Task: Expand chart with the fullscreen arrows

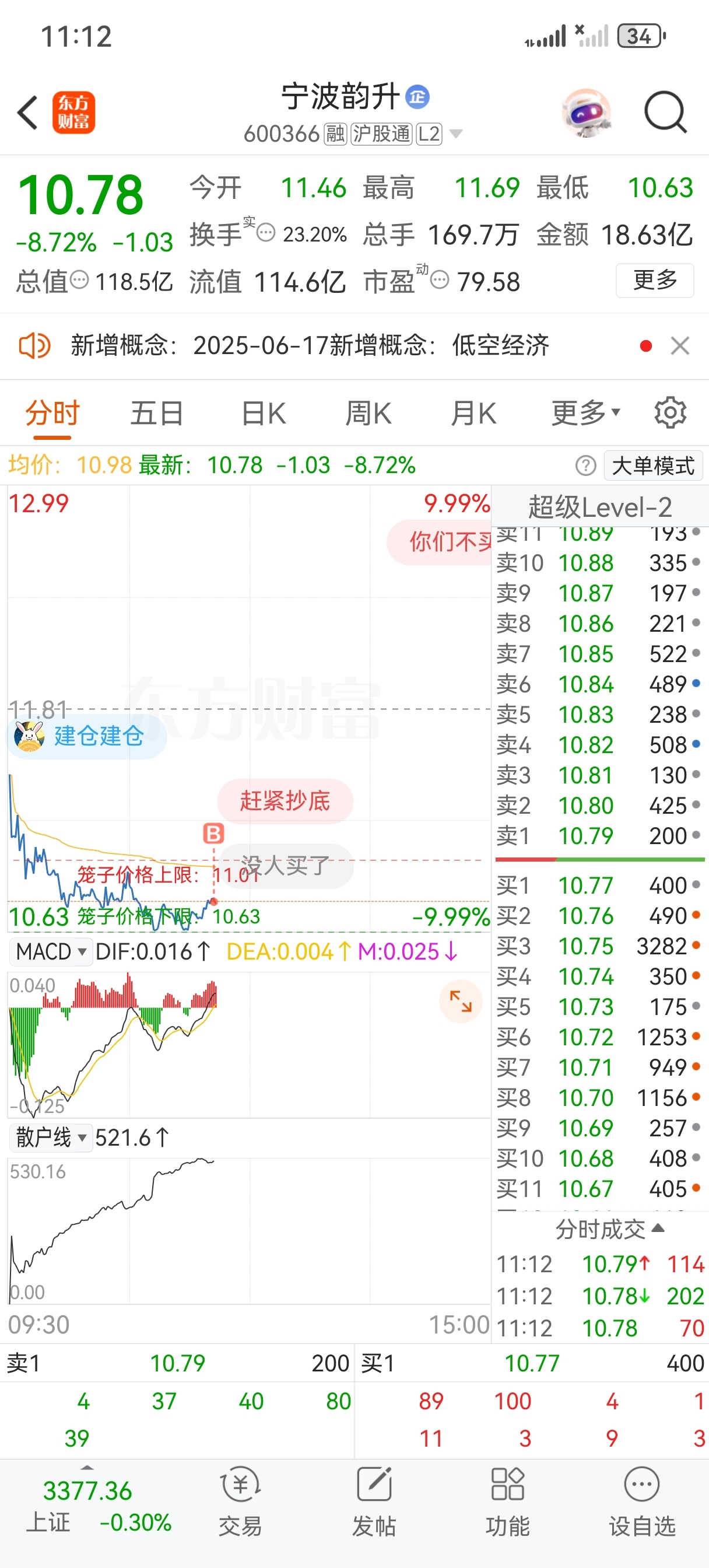Action: tap(461, 1002)
